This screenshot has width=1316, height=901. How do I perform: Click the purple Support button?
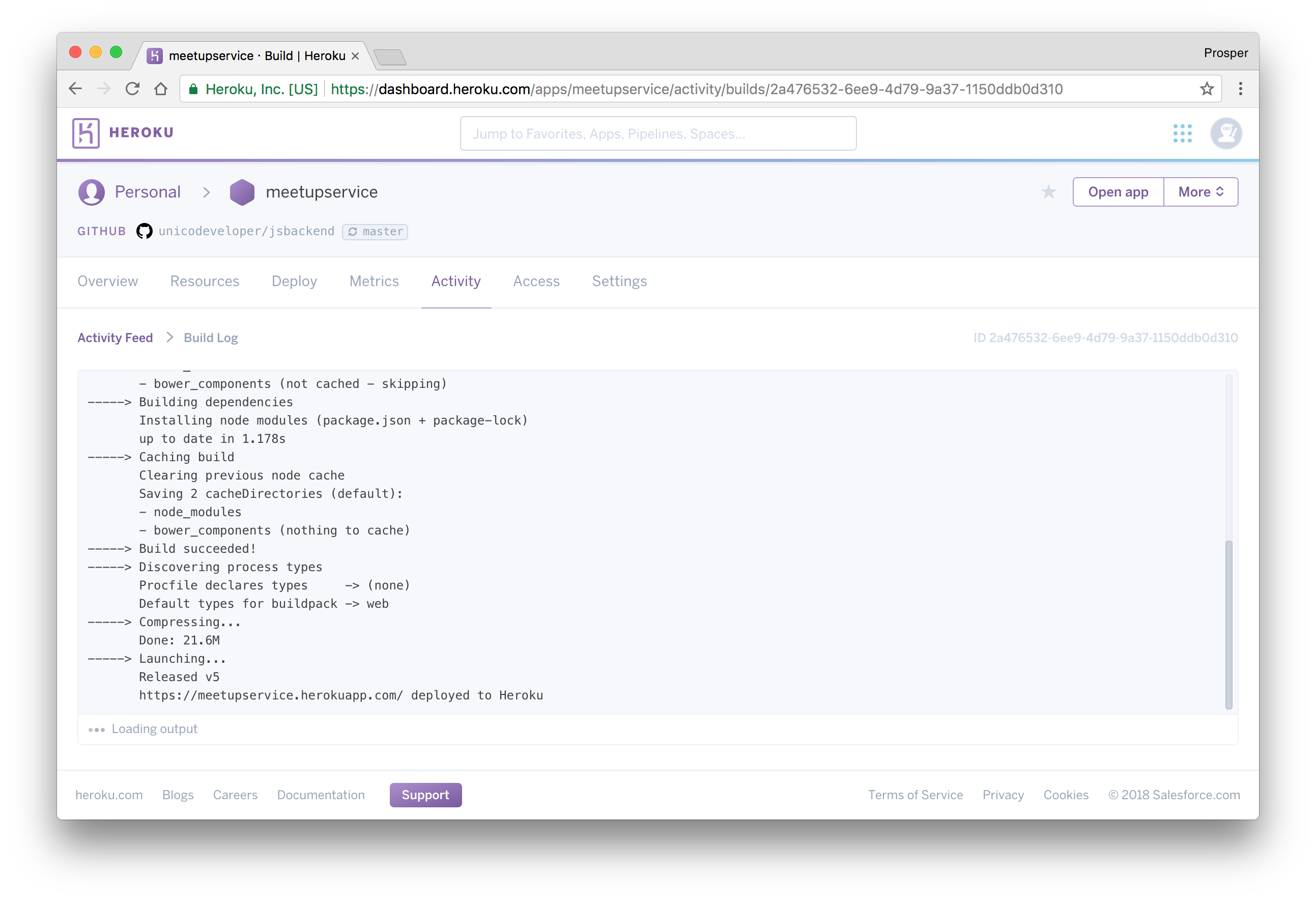point(425,795)
